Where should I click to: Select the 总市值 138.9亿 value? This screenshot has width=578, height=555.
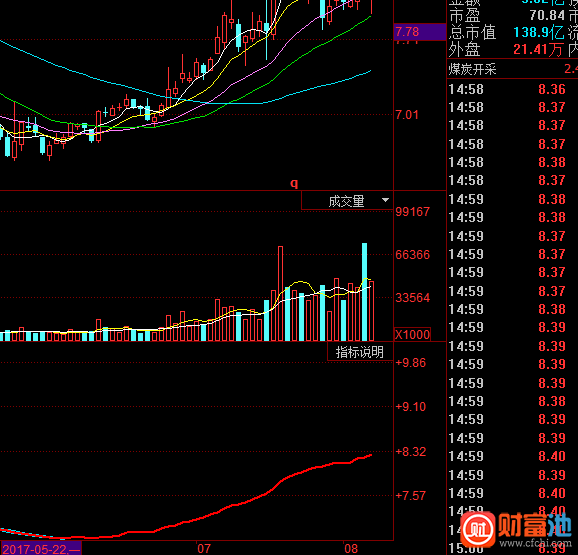point(539,32)
